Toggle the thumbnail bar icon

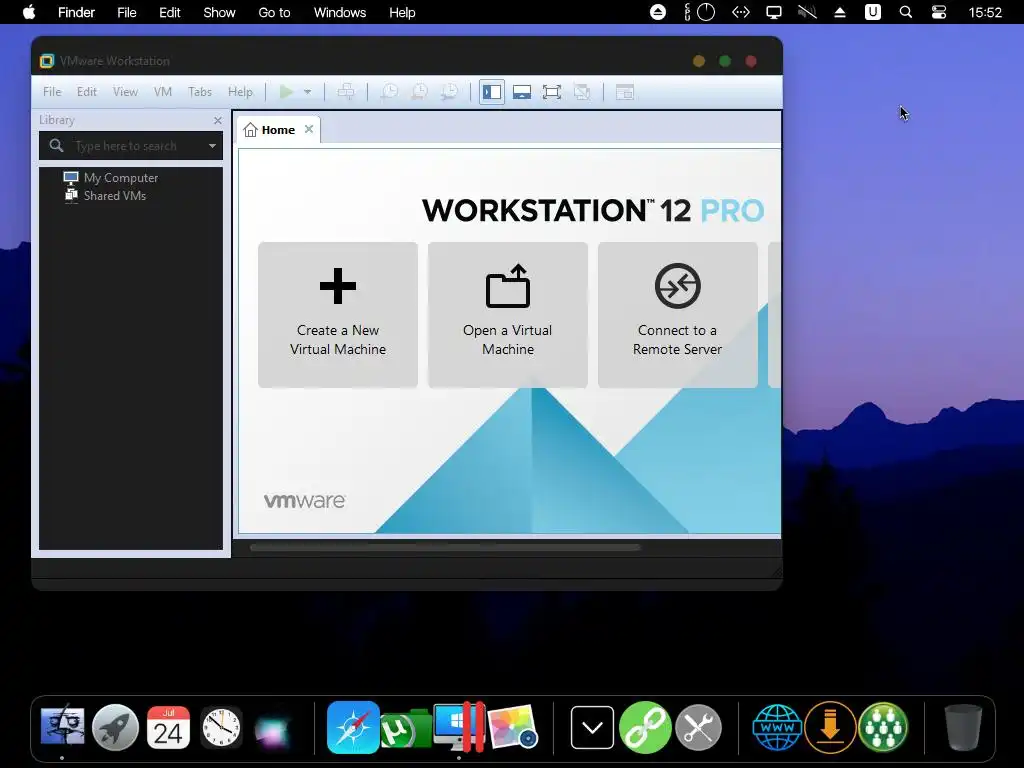(x=522, y=92)
